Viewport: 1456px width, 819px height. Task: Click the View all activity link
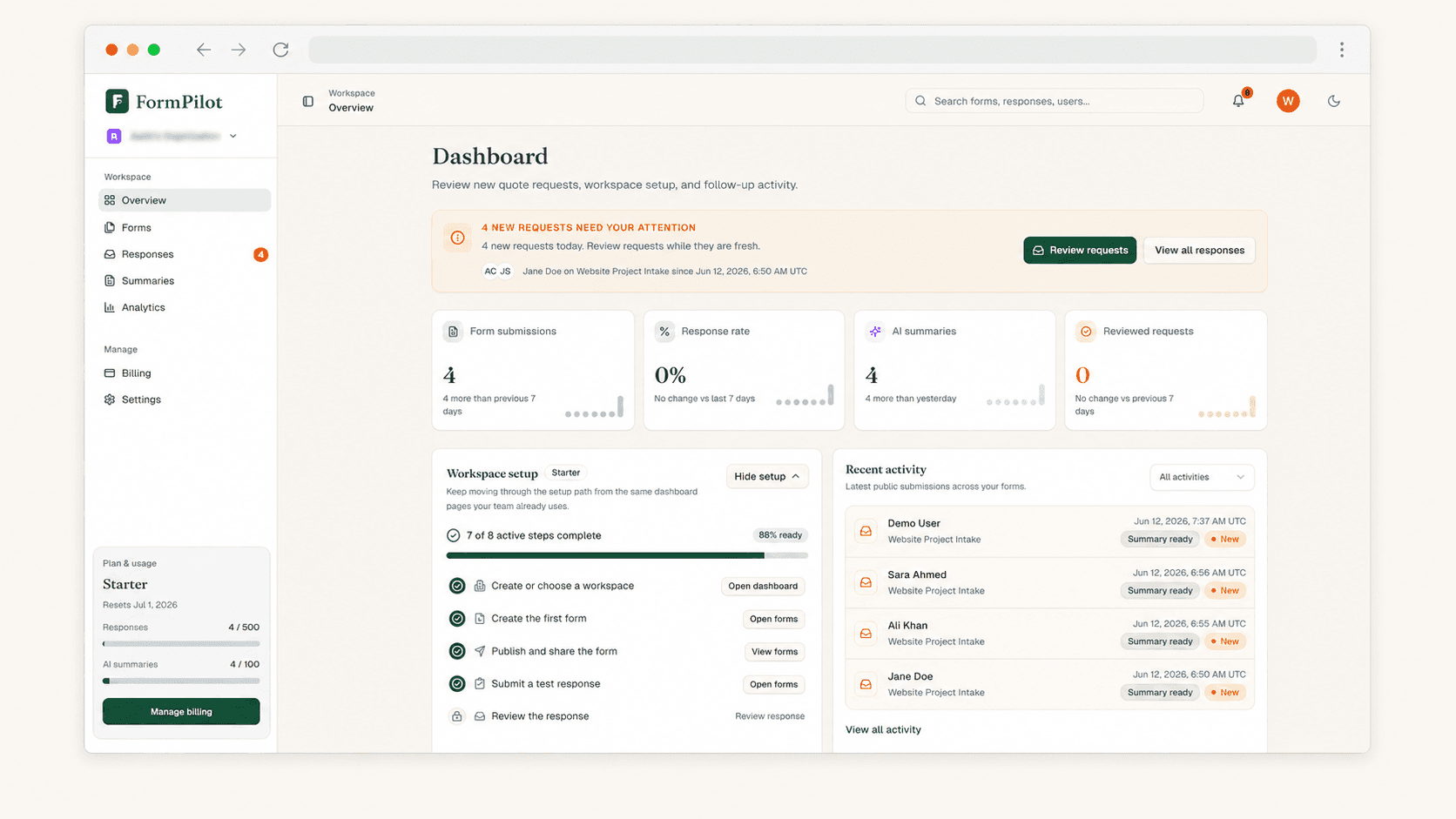[x=883, y=729]
